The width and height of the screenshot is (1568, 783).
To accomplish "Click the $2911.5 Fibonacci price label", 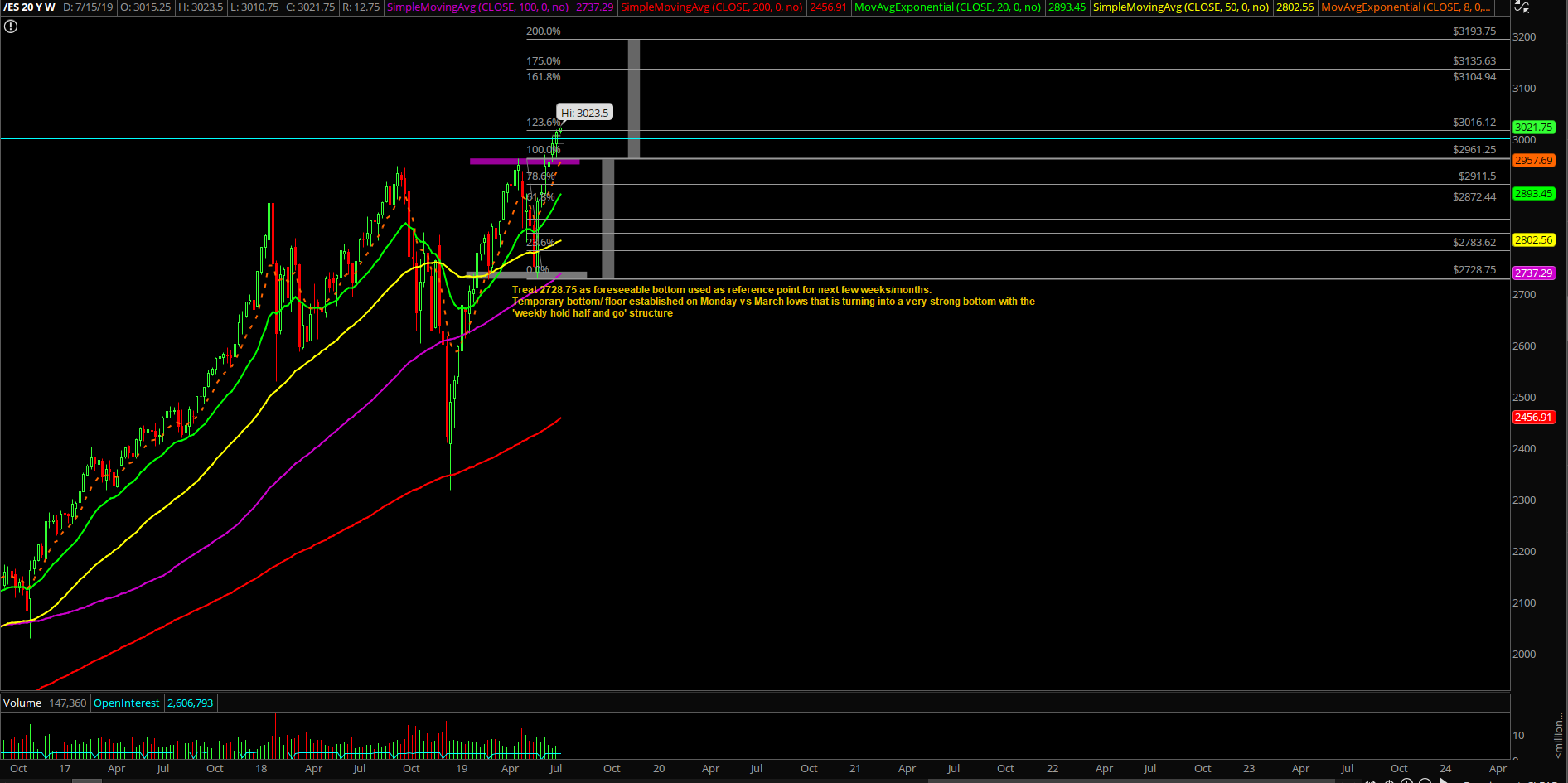I will tap(1477, 176).
